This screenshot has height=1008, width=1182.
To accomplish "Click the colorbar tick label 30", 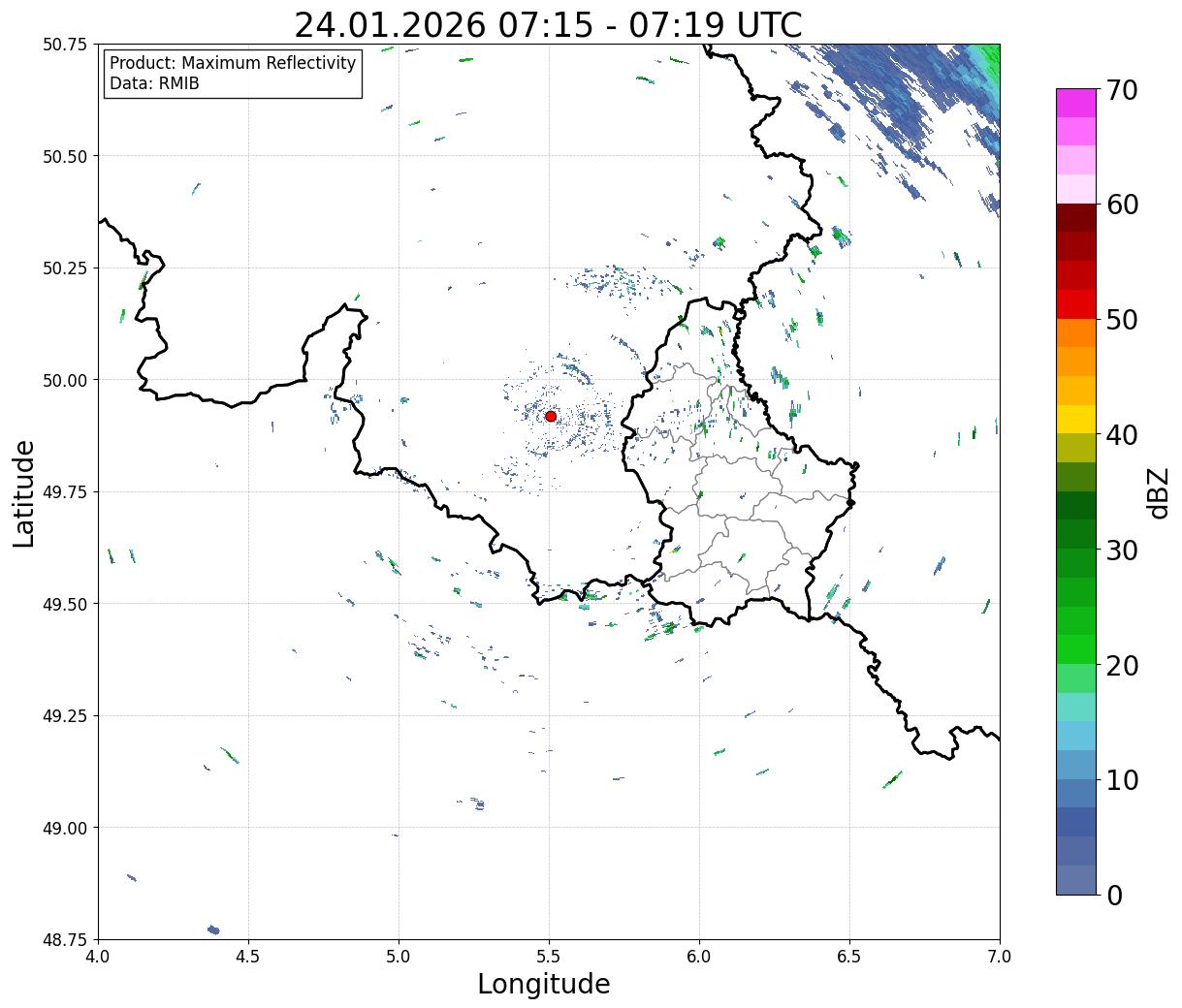I will pos(1121,550).
